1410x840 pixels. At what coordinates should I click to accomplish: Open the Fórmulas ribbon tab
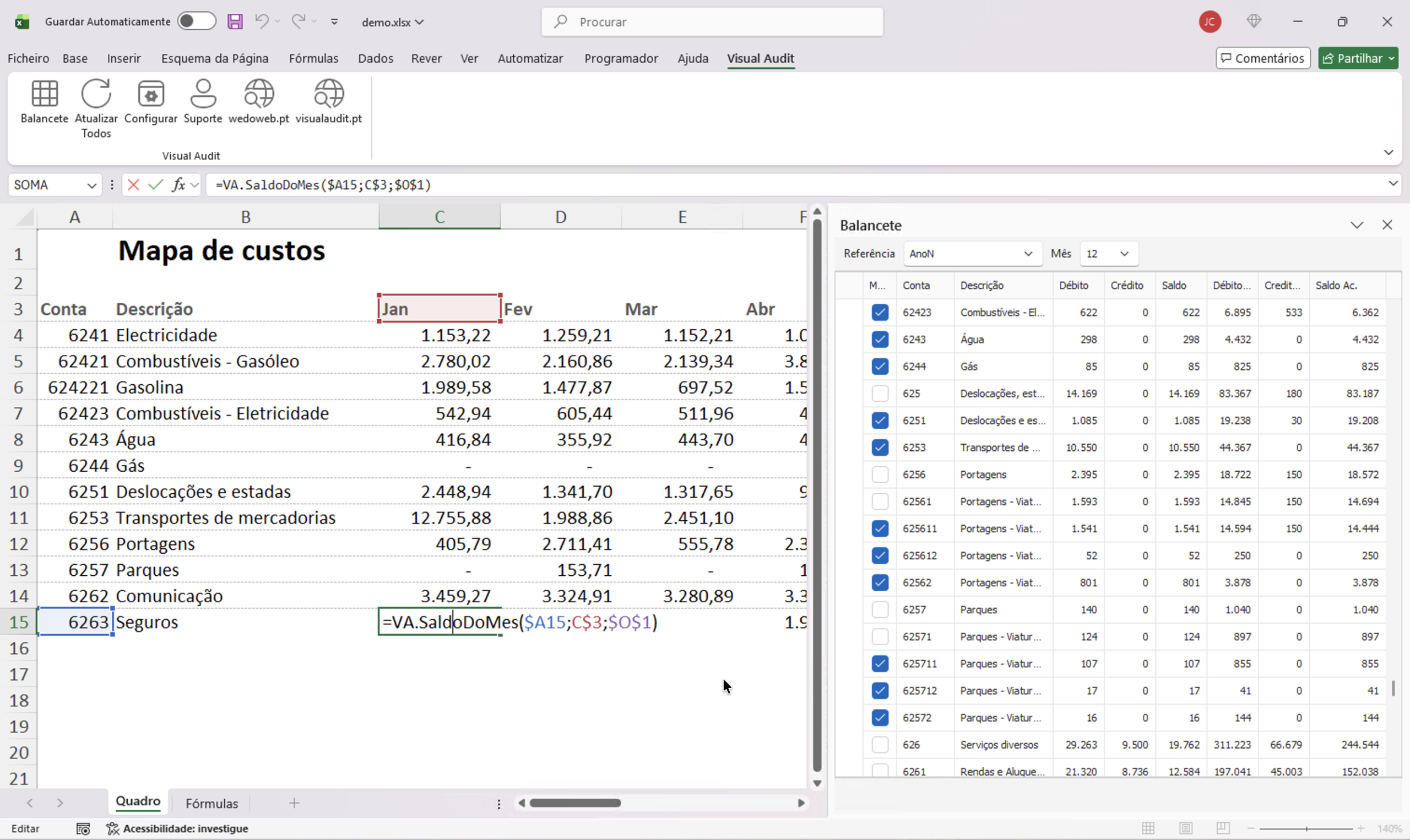point(313,58)
